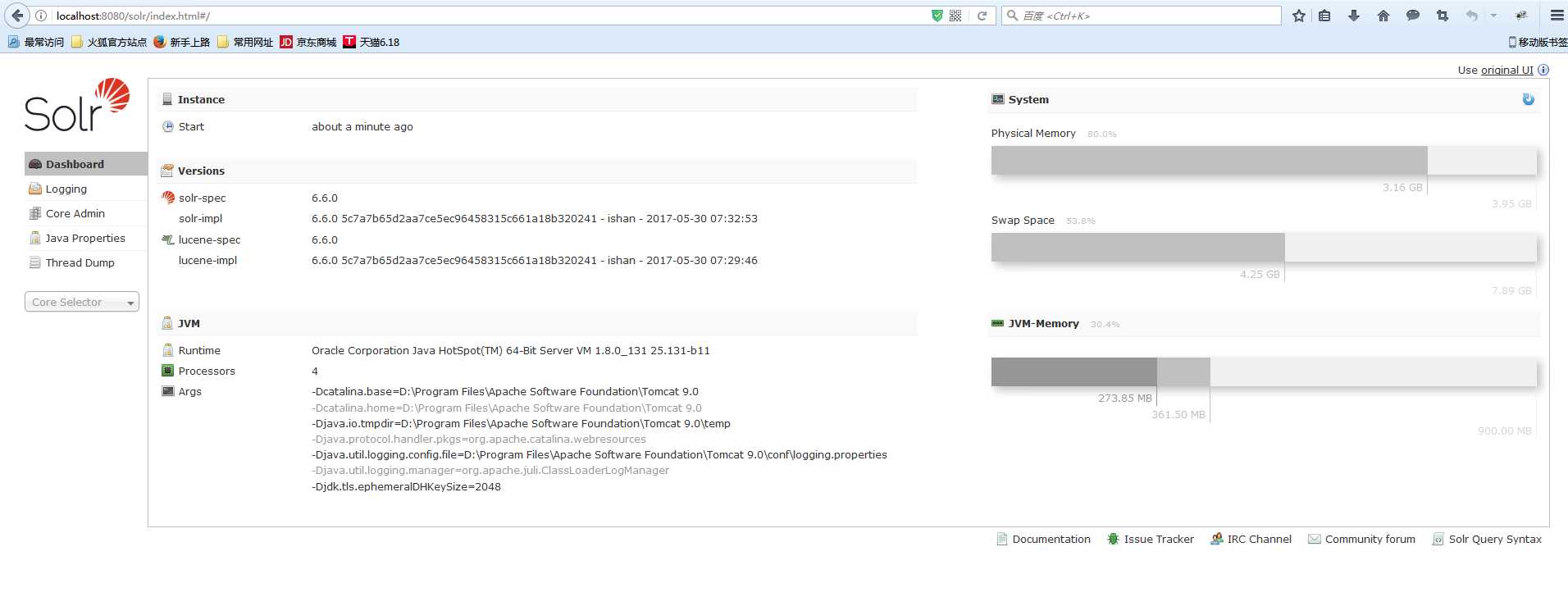Open Thread Dump in the sidebar

coord(86,262)
